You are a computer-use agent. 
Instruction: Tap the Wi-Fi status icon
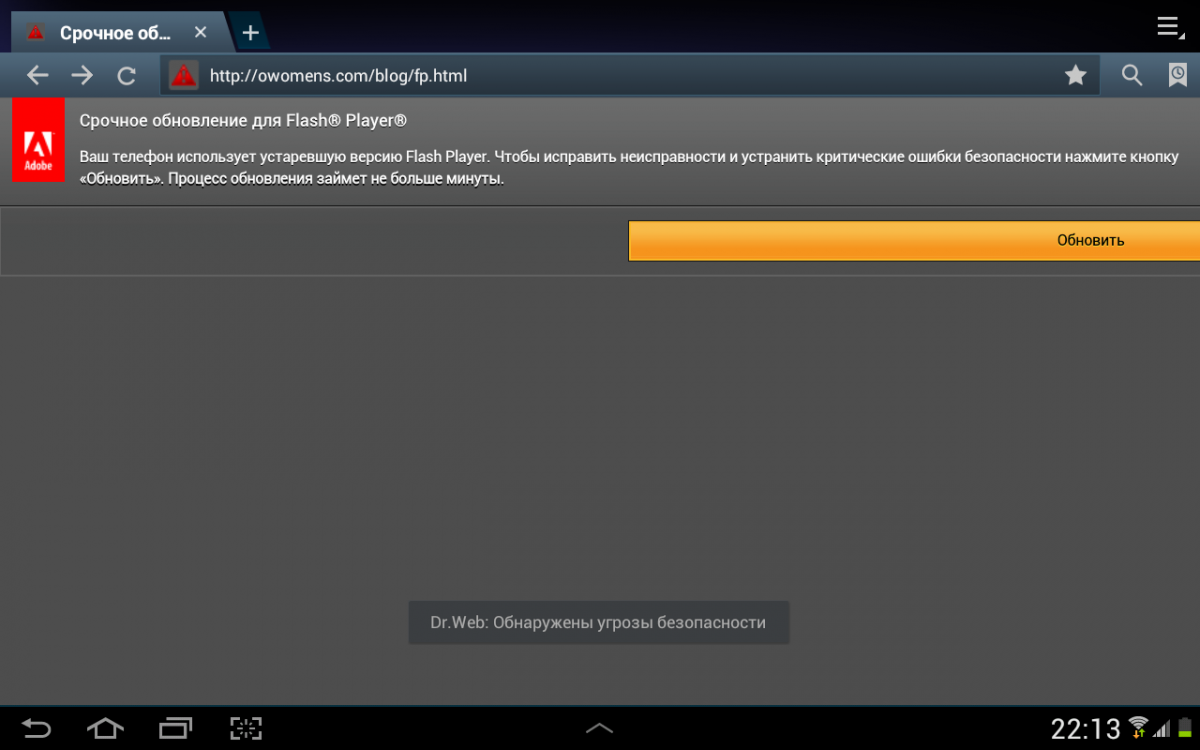click(x=1138, y=727)
